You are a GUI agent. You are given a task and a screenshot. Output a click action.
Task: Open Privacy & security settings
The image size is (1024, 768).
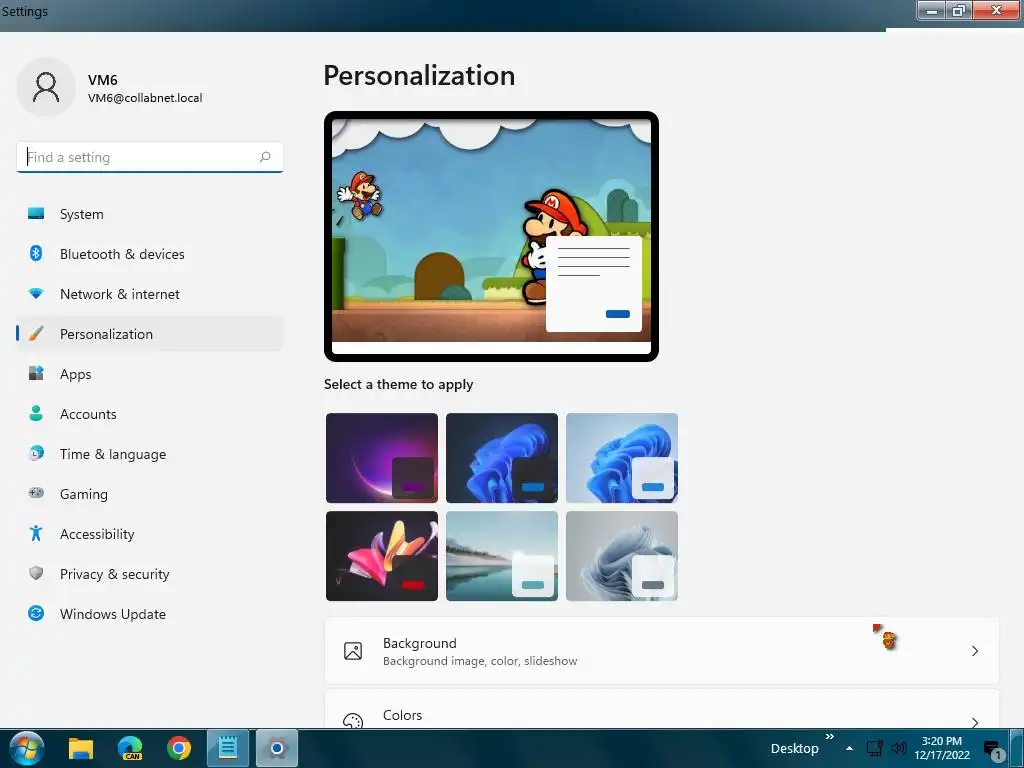(150, 574)
